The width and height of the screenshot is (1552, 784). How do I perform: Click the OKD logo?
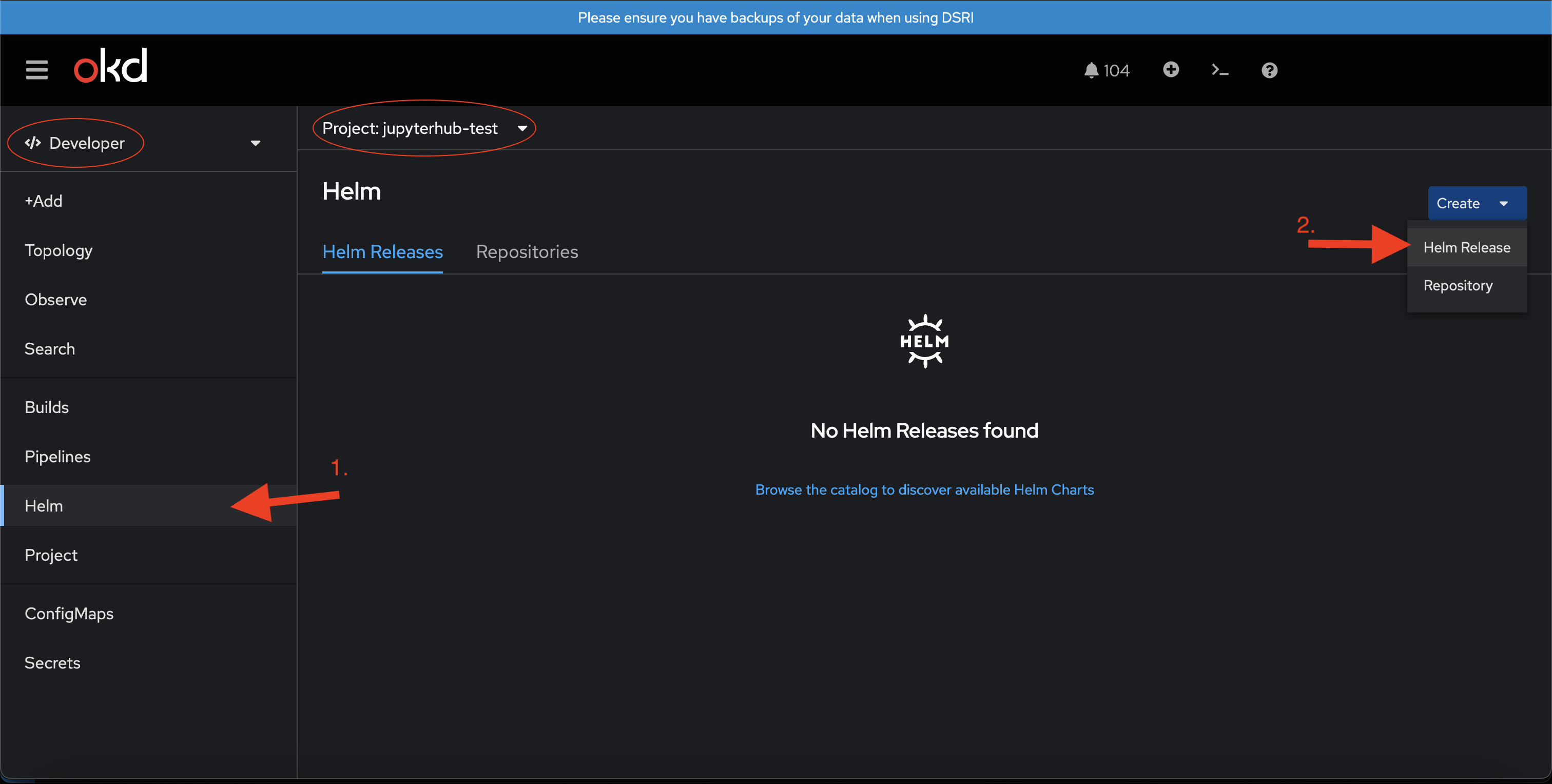tap(110, 66)
